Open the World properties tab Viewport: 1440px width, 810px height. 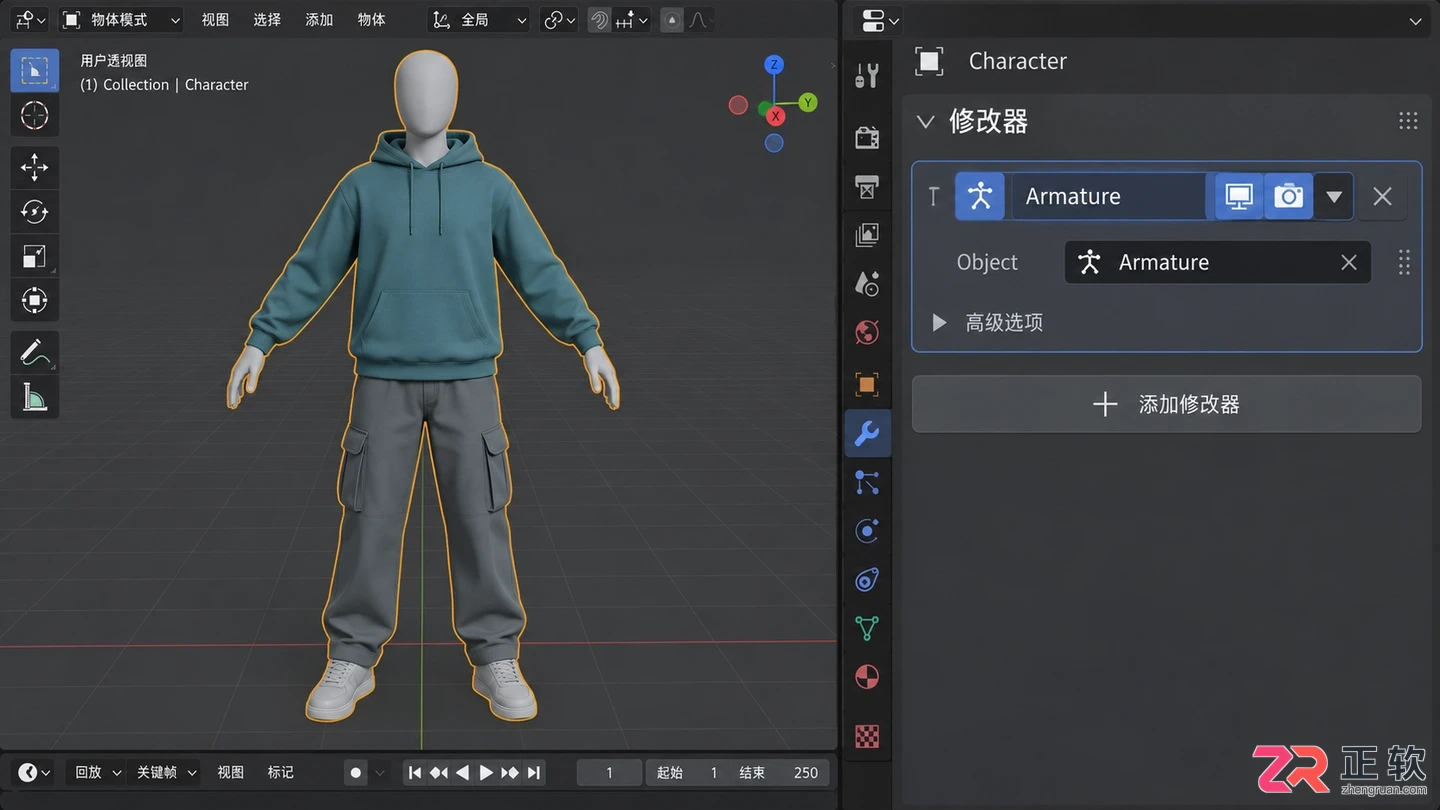click(x=867, y=333)
